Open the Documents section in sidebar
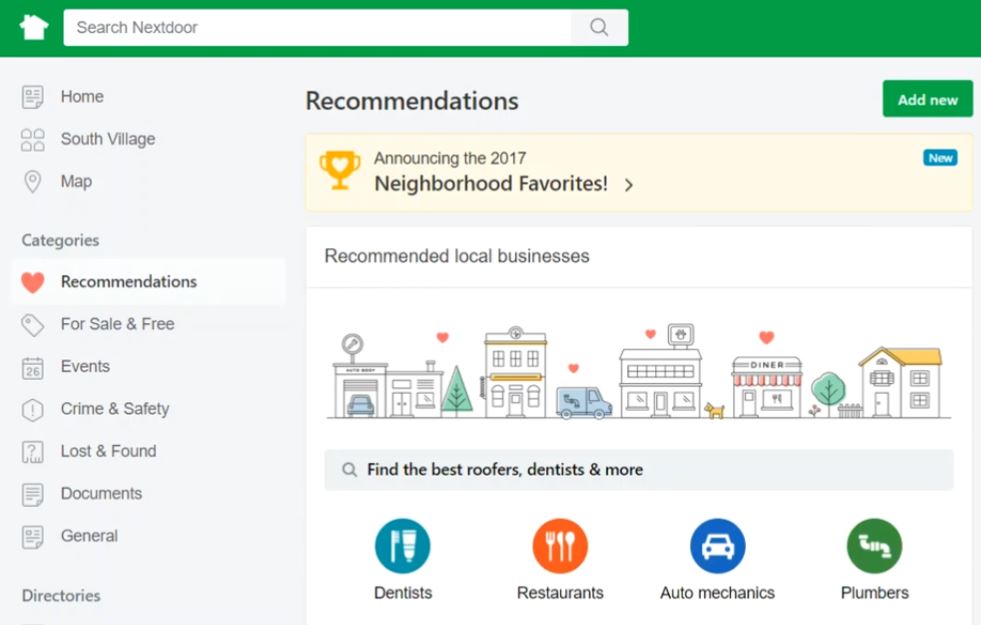The width and height of the screenshot is (981, 625). coord(101,494)
